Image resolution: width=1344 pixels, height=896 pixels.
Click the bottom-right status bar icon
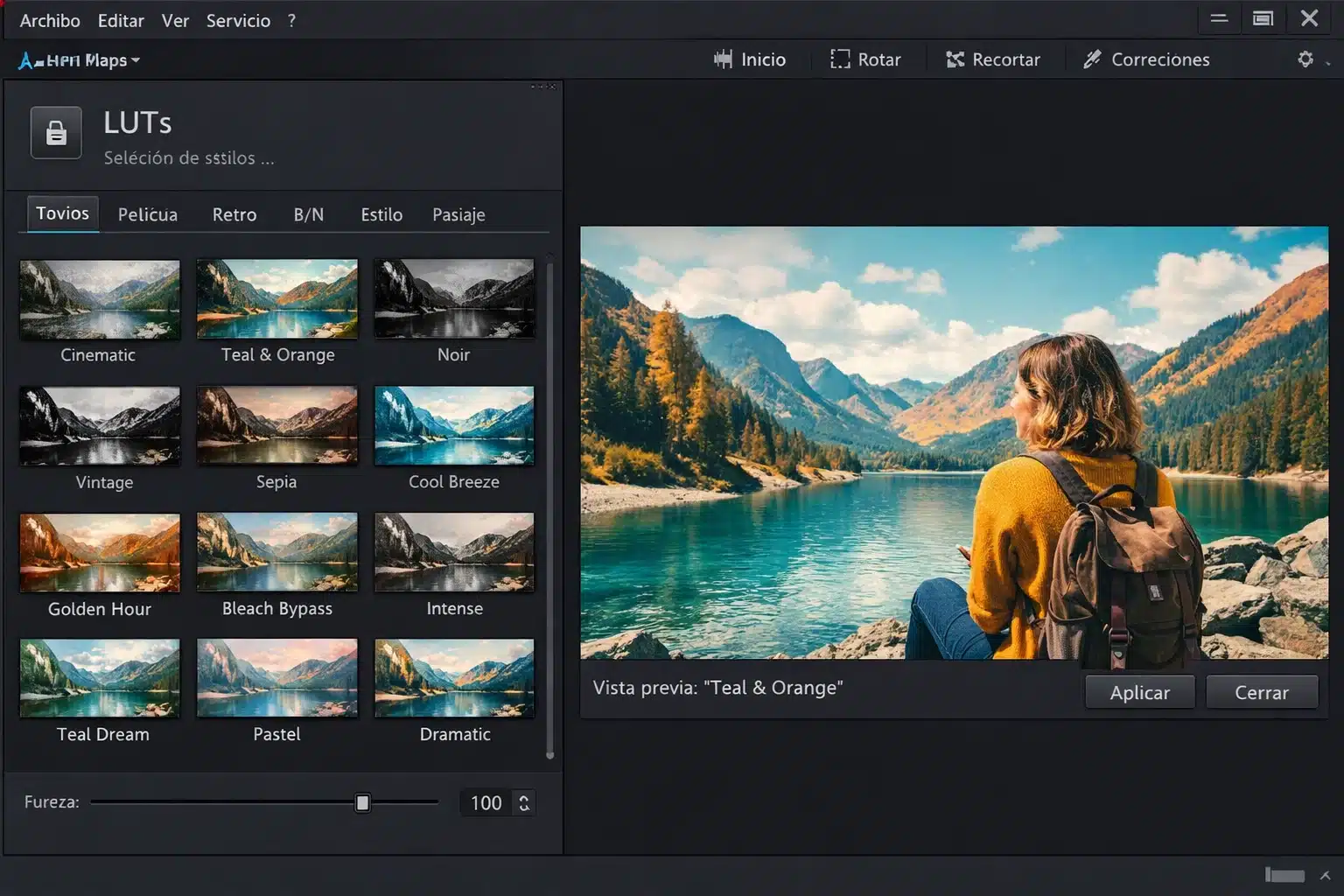(1284, 875)
